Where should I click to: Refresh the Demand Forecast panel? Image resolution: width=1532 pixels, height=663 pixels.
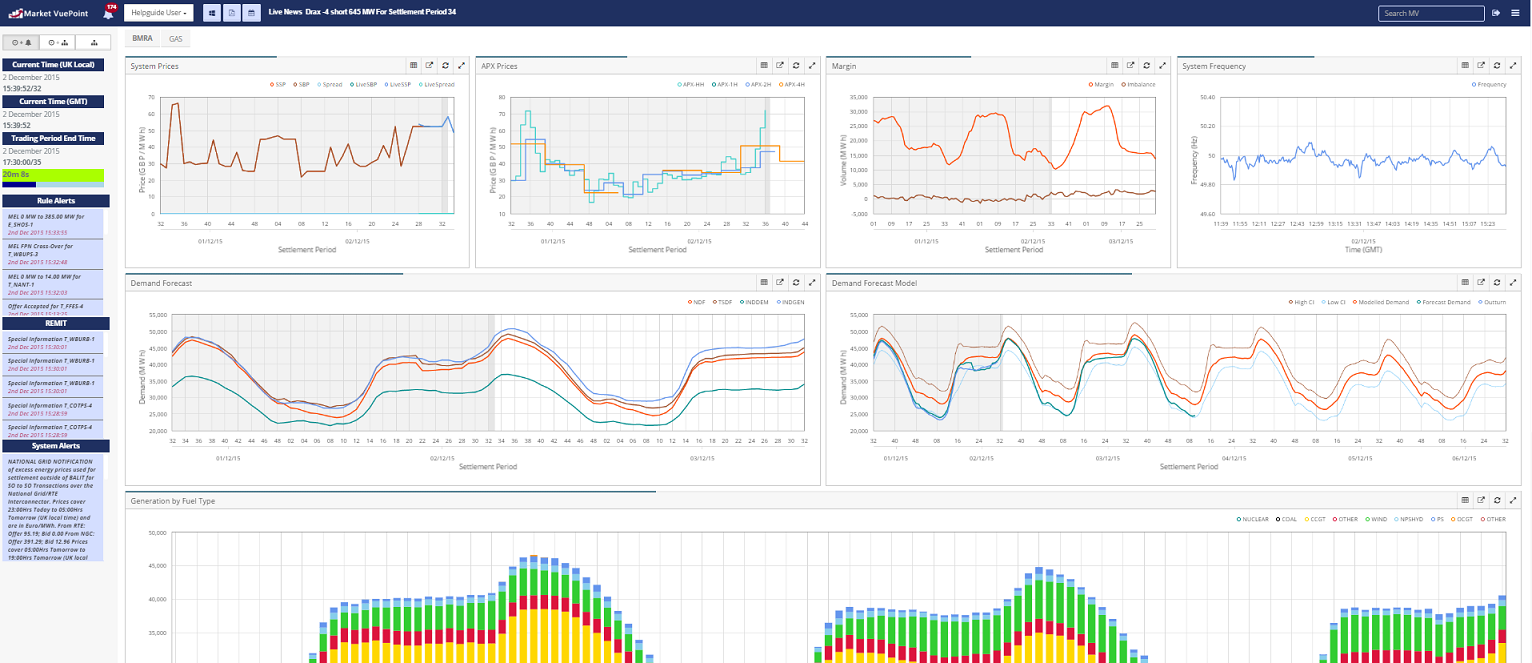click(x=795, y=283)
